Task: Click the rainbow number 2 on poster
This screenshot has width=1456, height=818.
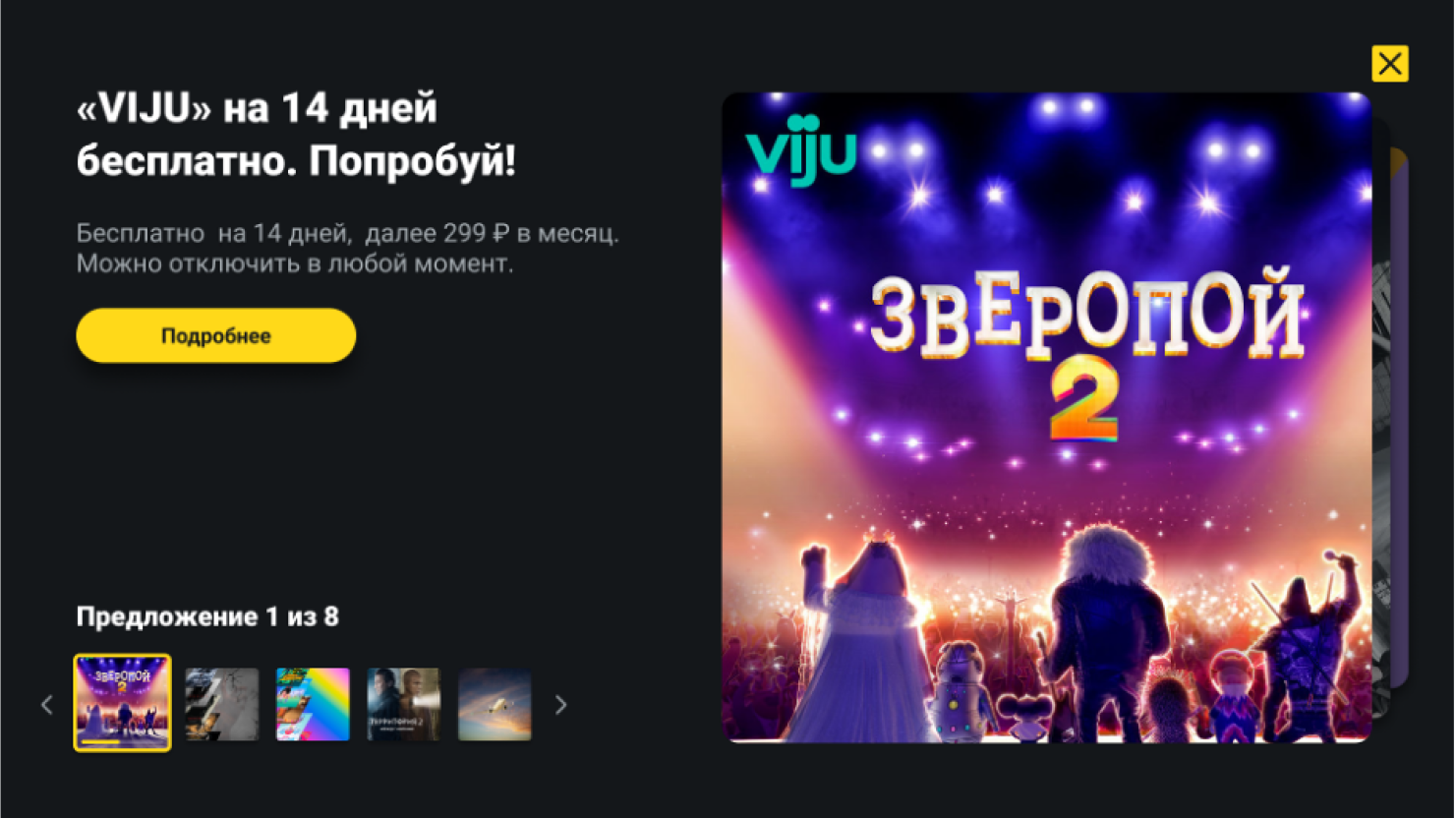Action: [1084, 397]
